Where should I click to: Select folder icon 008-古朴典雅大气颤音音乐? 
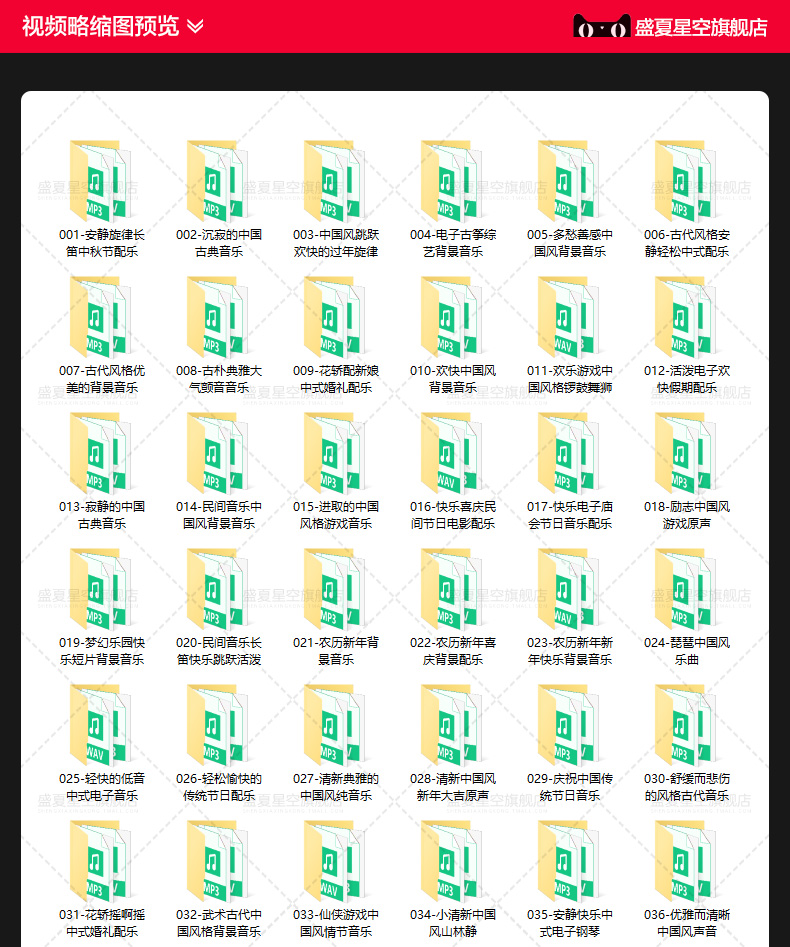(218, 317)
